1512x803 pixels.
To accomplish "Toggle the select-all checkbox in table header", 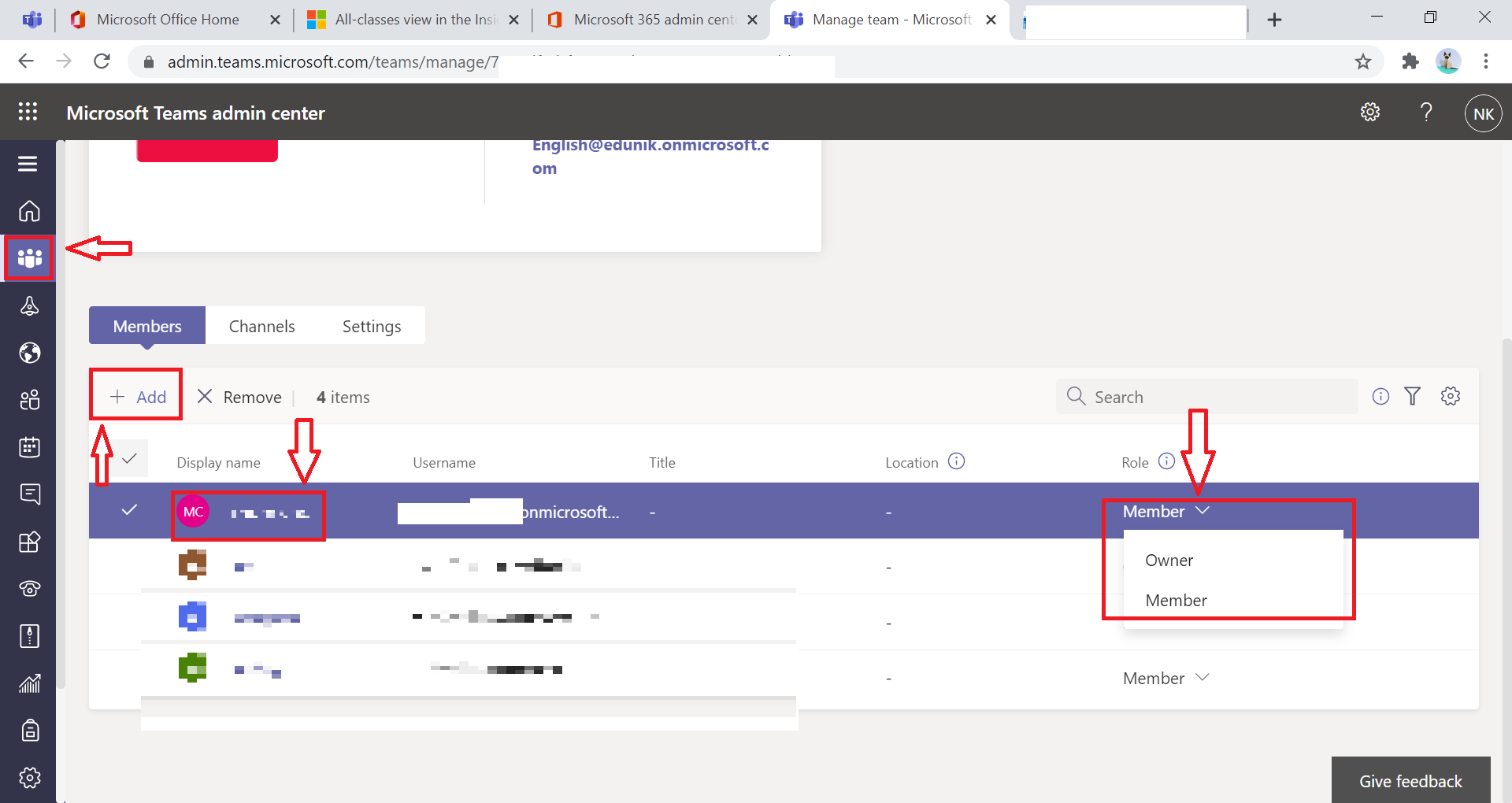I will coord(129,458).
